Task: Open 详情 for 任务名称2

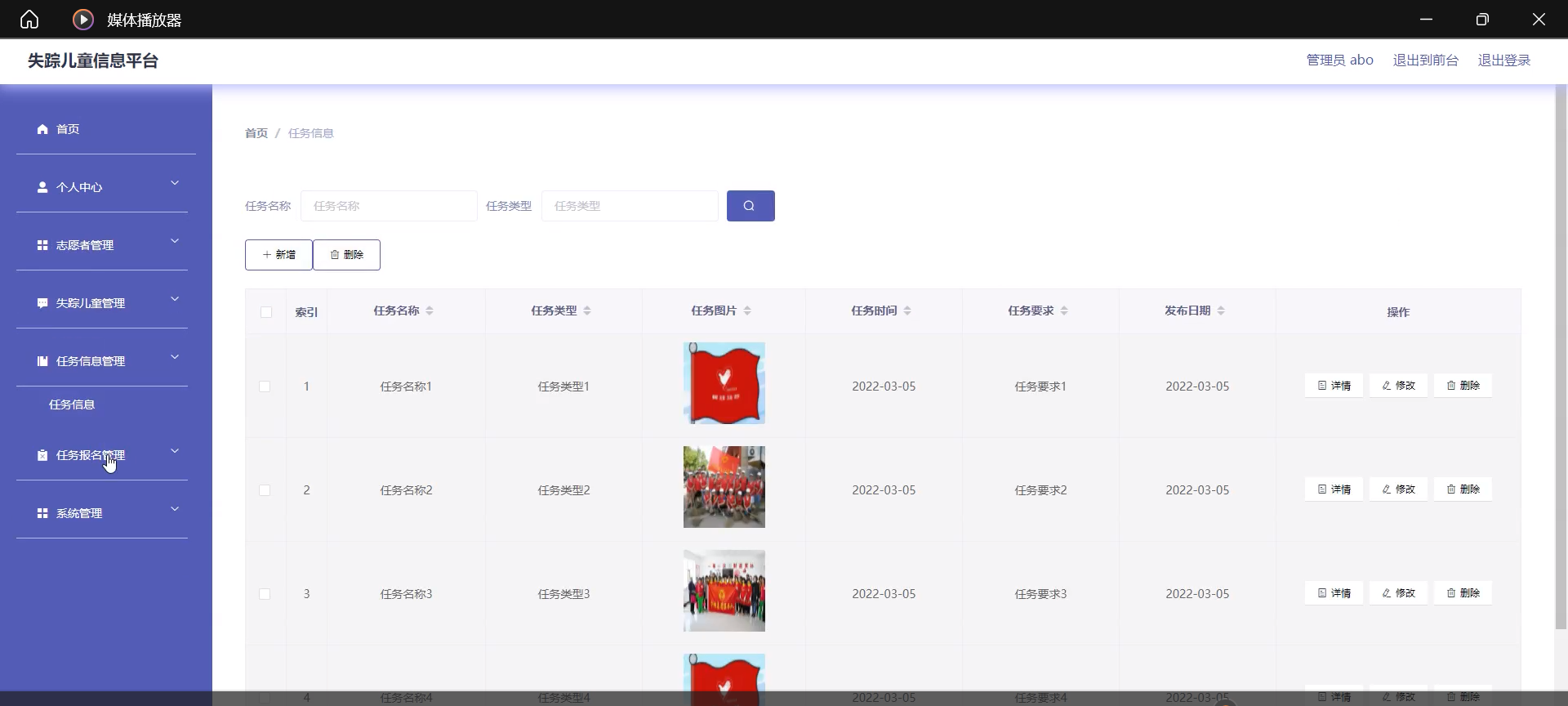Action: coord(1334,489)
